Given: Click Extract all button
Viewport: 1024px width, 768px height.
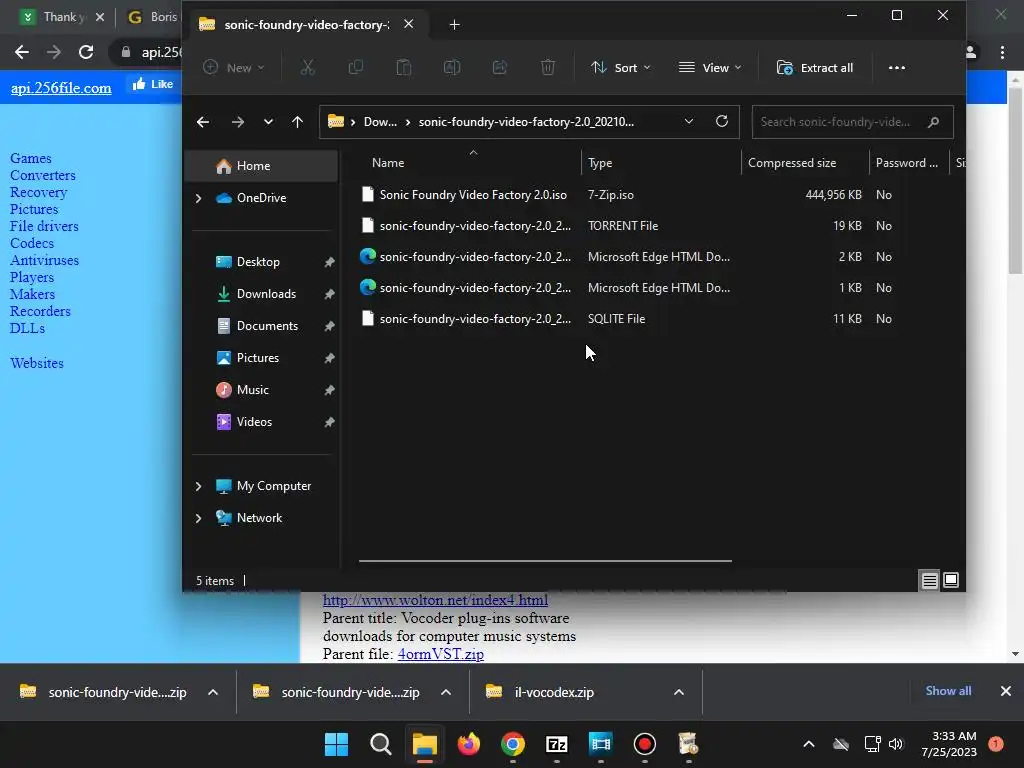Looking at the screenshot, I should (814, 67).
